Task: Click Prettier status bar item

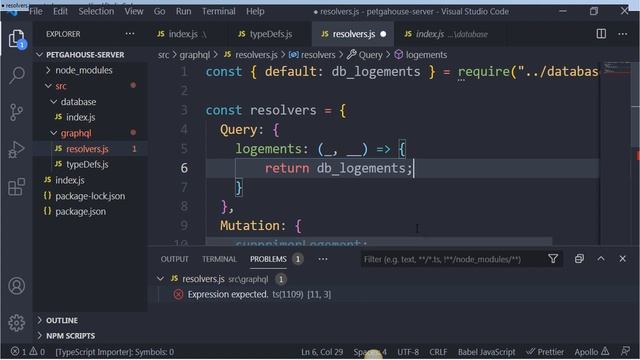Action: [x=545, y=351]
